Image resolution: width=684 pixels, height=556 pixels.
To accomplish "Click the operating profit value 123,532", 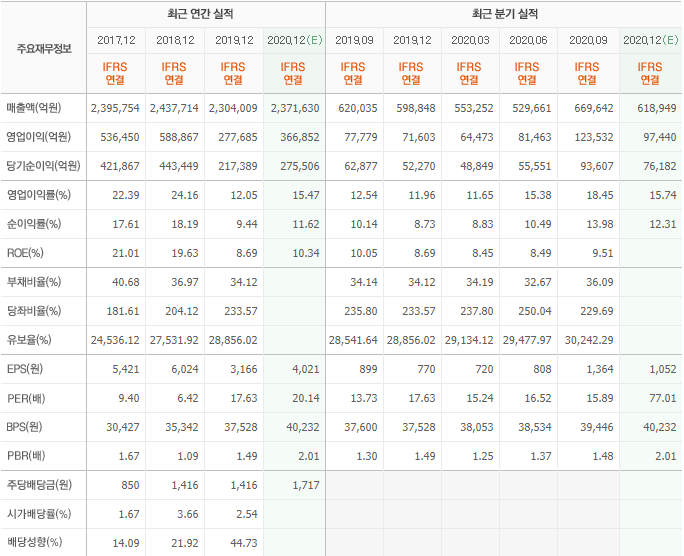I will pyautogui.click(x=594, y=137).
